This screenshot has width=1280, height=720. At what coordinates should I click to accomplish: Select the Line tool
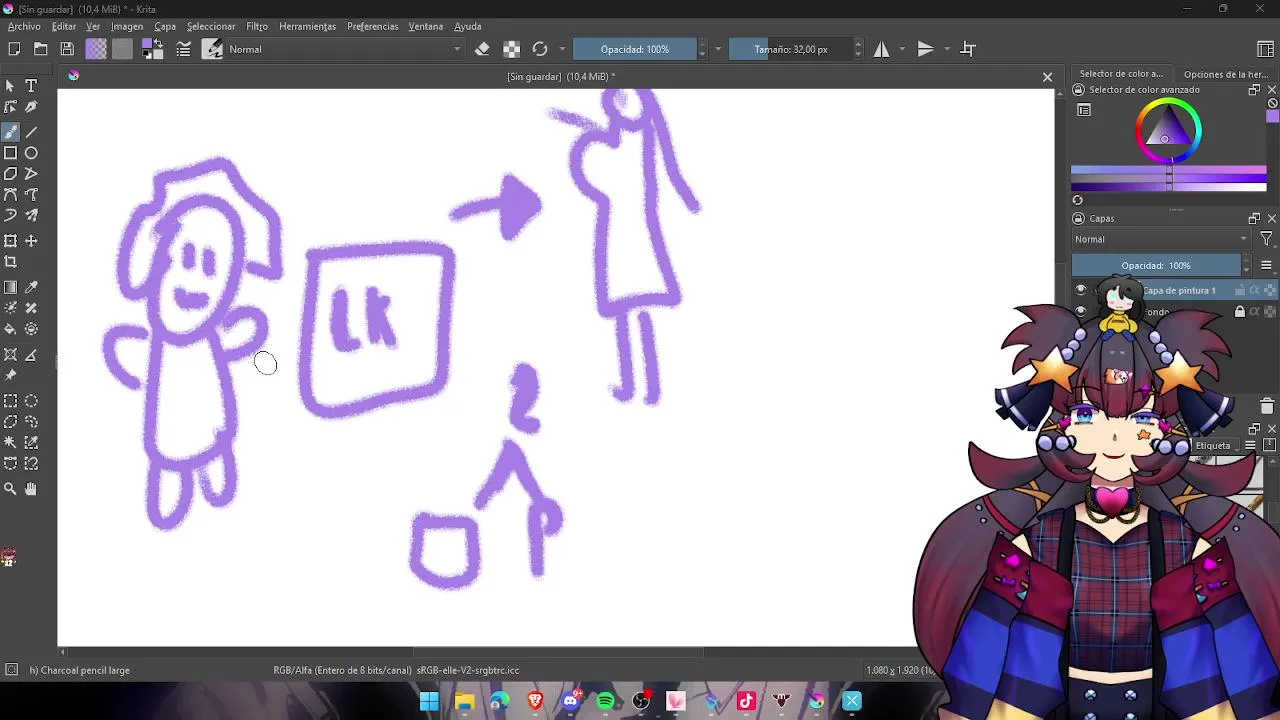(31, 132)
